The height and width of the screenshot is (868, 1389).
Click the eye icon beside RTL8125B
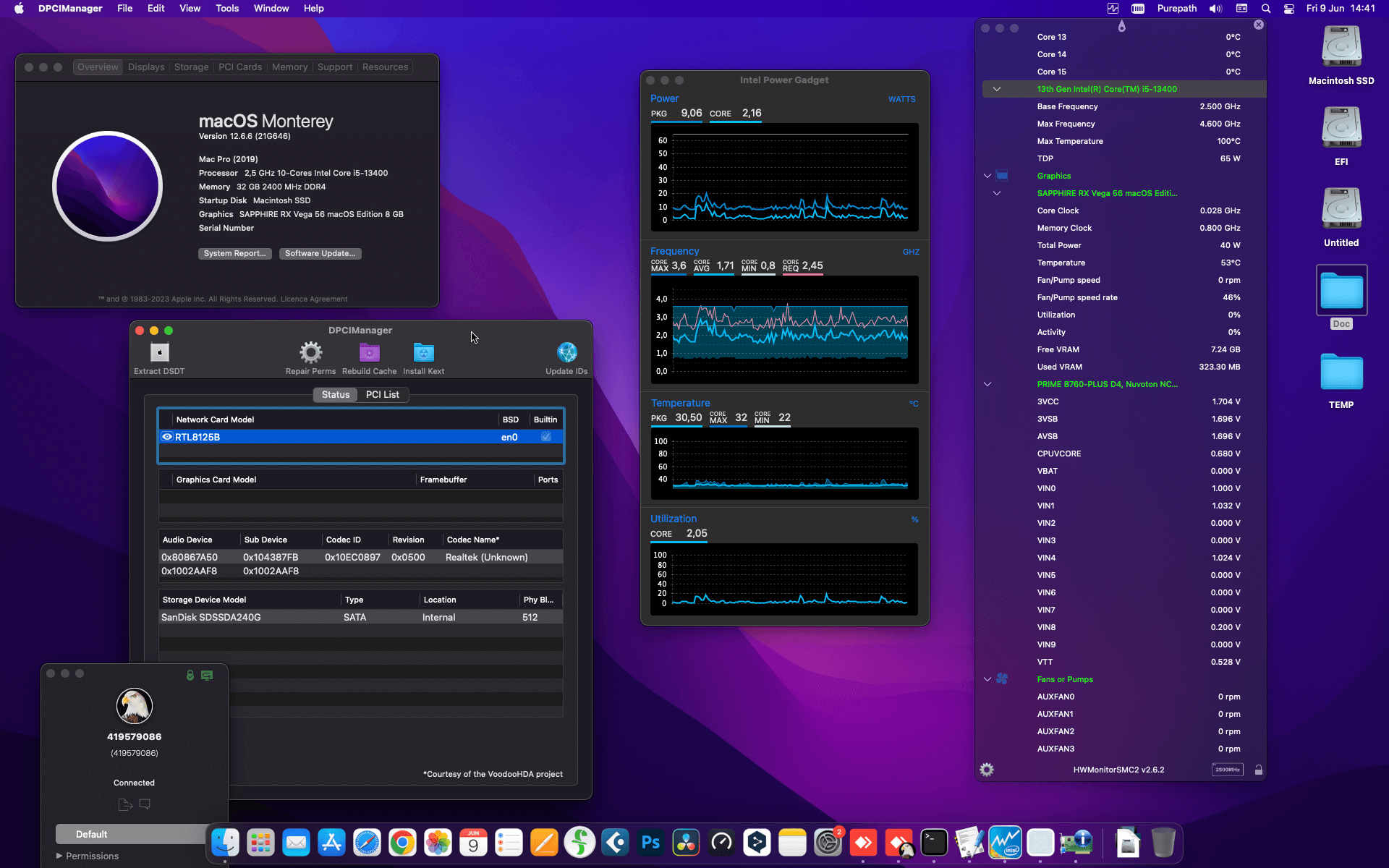[x=167, y=437]
